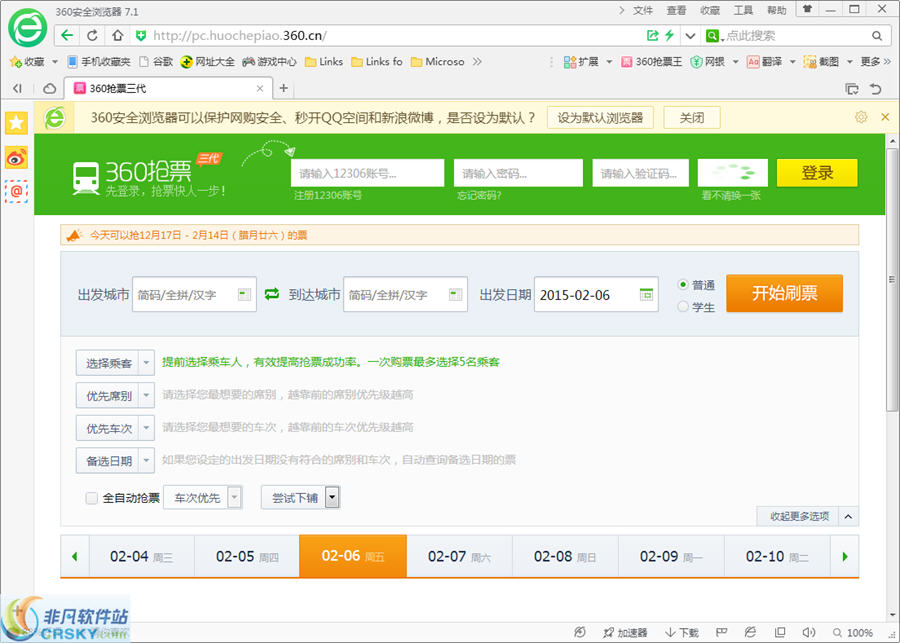Open the 文件 menu
This screenshot has height=643, width=900.
(x=643, y=10)
